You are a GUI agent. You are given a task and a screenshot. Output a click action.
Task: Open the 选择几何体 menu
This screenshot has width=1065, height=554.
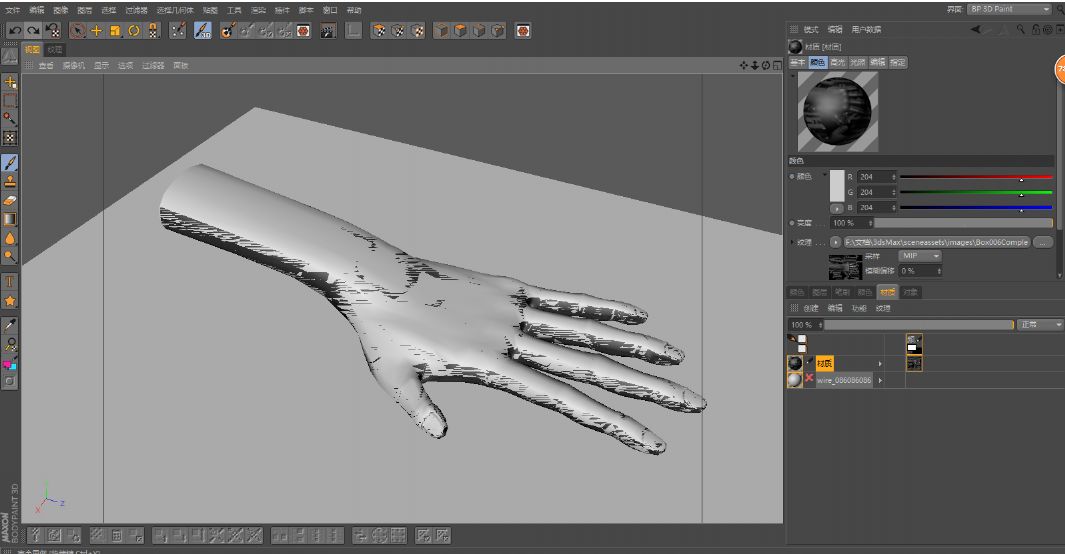tap(175, 10)
